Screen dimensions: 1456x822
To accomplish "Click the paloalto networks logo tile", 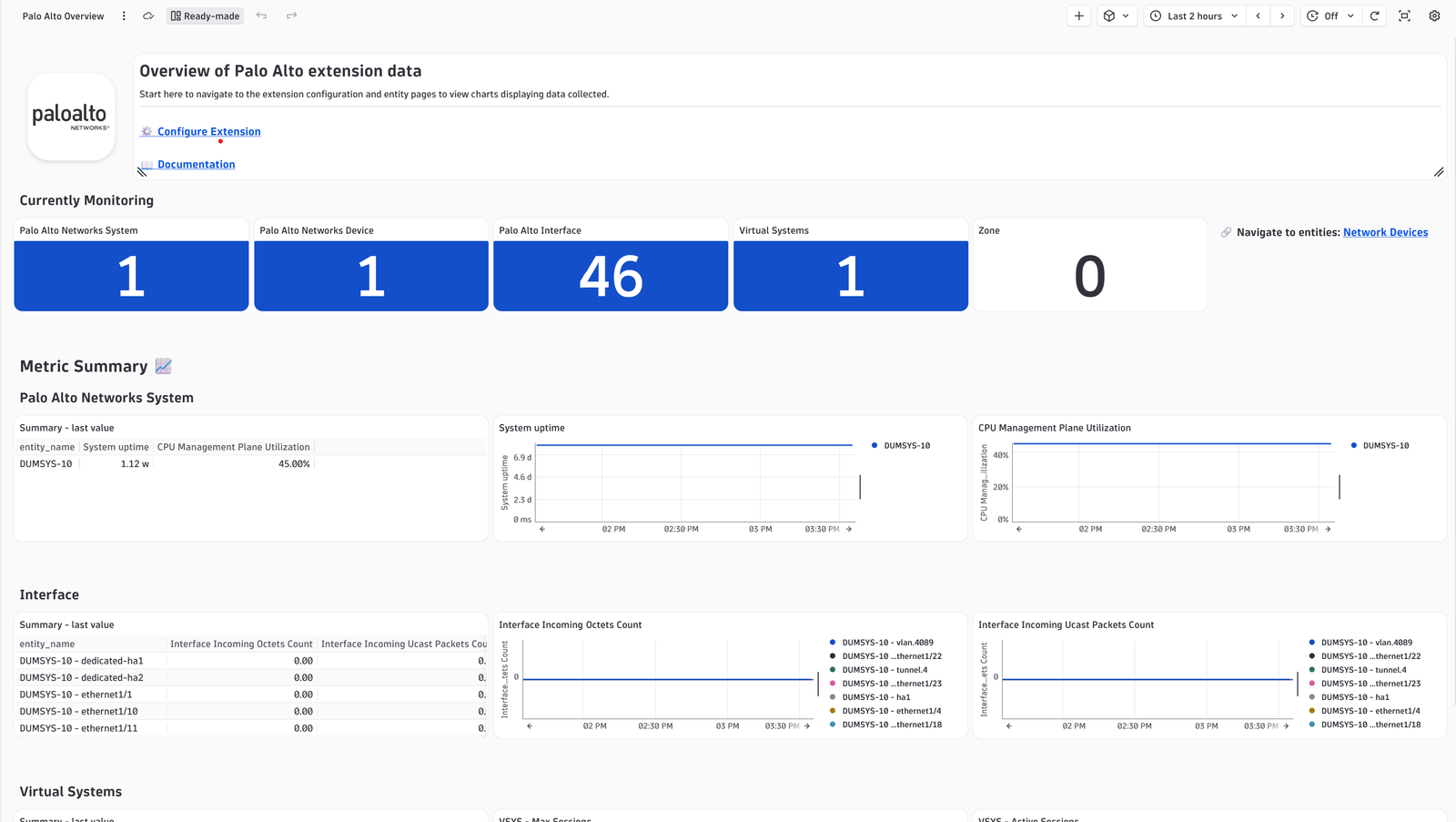I will pos(71,117).
